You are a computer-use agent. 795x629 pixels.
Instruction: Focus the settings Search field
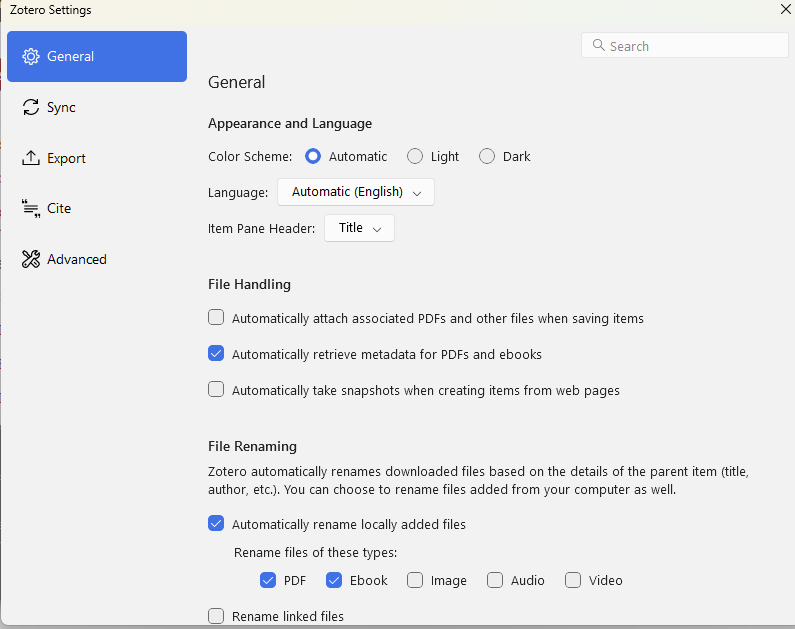coord(684,46)
